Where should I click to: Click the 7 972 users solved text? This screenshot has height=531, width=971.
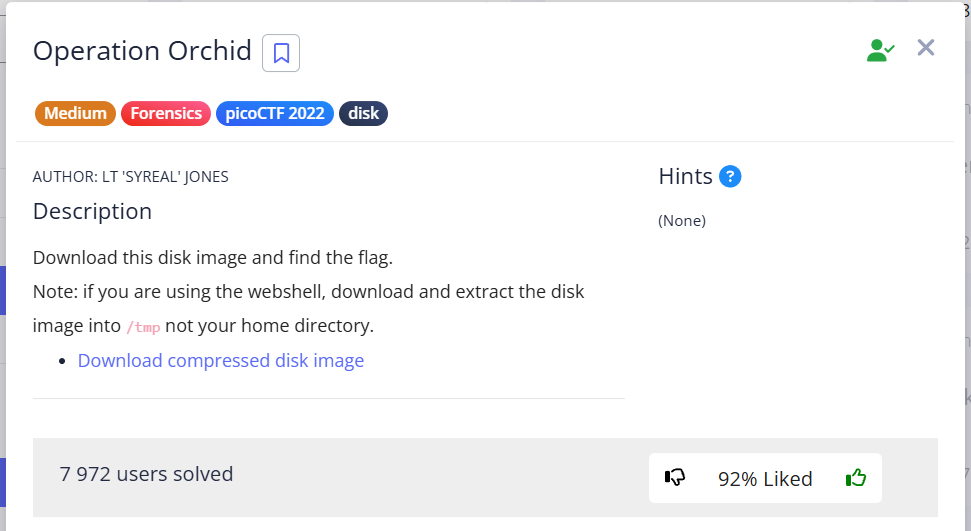point(146,474)
